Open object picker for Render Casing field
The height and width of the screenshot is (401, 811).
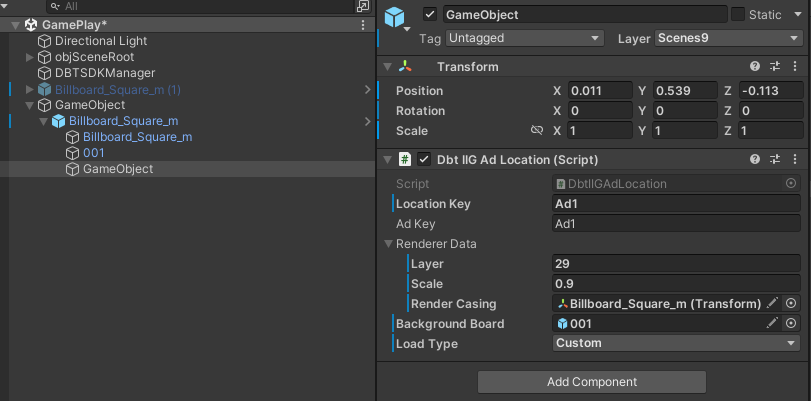click(x=791, y=304)
